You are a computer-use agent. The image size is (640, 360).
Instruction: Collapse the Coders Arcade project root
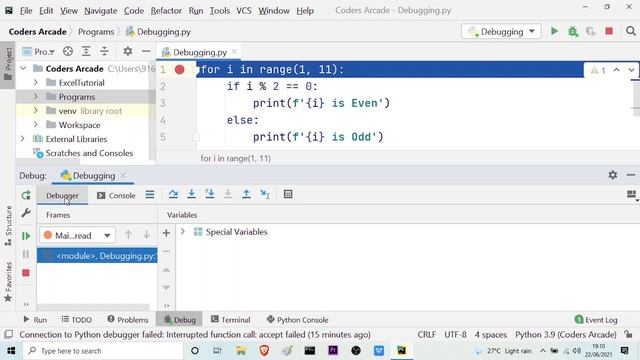(23, 68)
